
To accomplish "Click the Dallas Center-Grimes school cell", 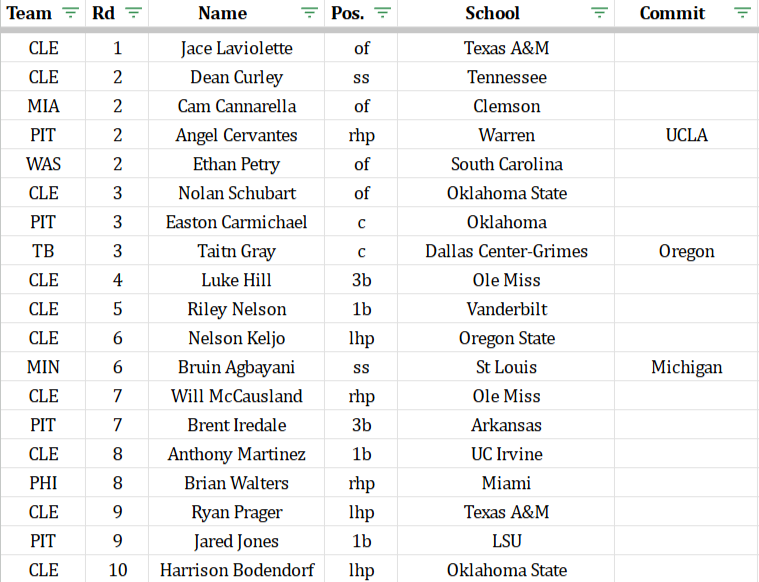I will click(x=506, y=251).
